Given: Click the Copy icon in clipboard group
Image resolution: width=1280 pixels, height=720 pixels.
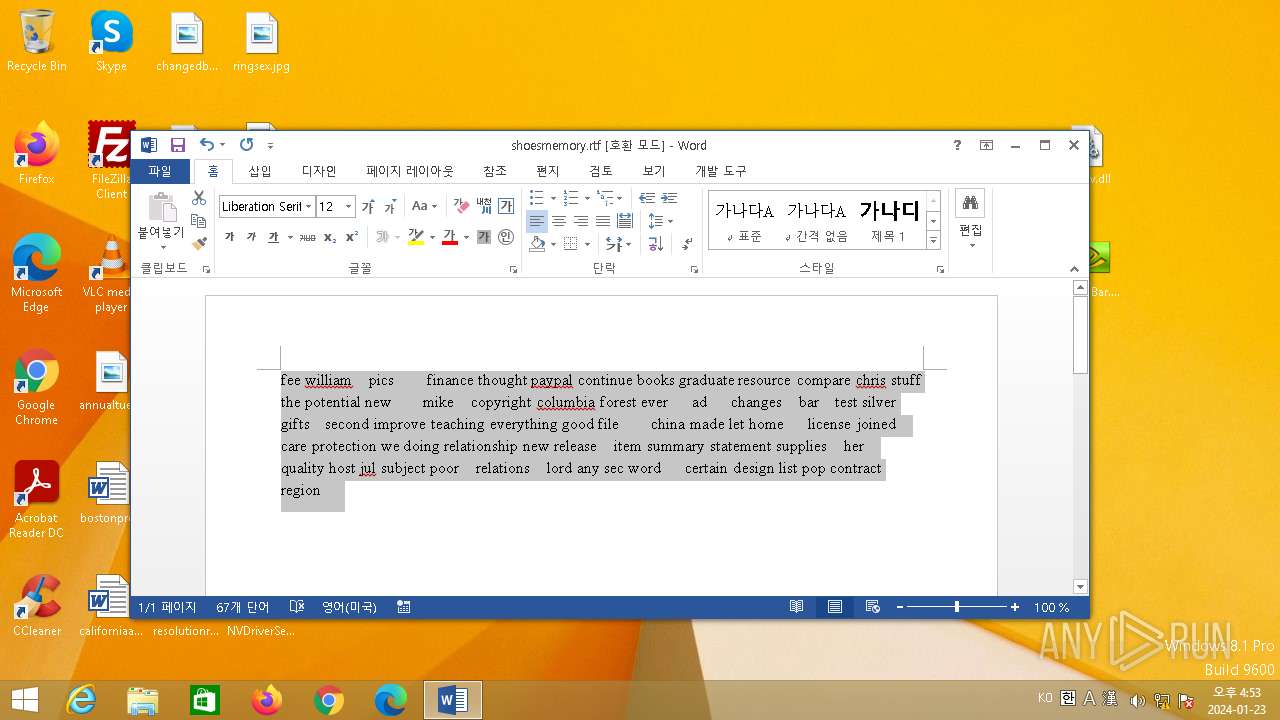Looking at the screenshot, I should tap(198, 221).
